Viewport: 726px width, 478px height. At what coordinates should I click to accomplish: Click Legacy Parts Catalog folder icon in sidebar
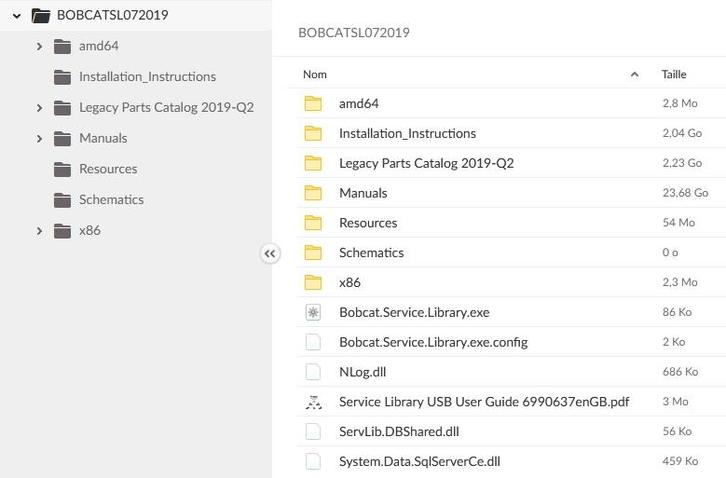tap(62, 108)
